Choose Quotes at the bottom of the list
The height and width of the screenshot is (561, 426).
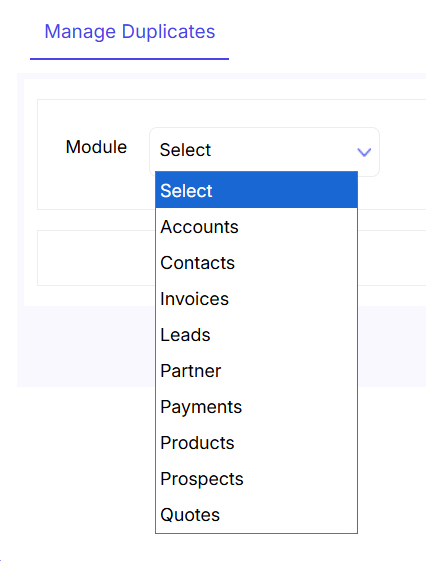point(256,515)
